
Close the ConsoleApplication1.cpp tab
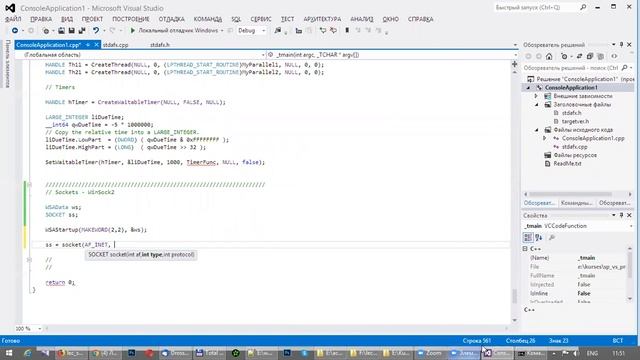pyautogui.click(x=96, y=45)
